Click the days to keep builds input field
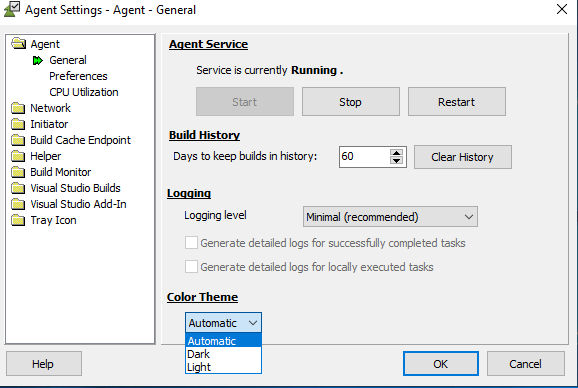This screenshot has width=578, height=388. point(364,157)
